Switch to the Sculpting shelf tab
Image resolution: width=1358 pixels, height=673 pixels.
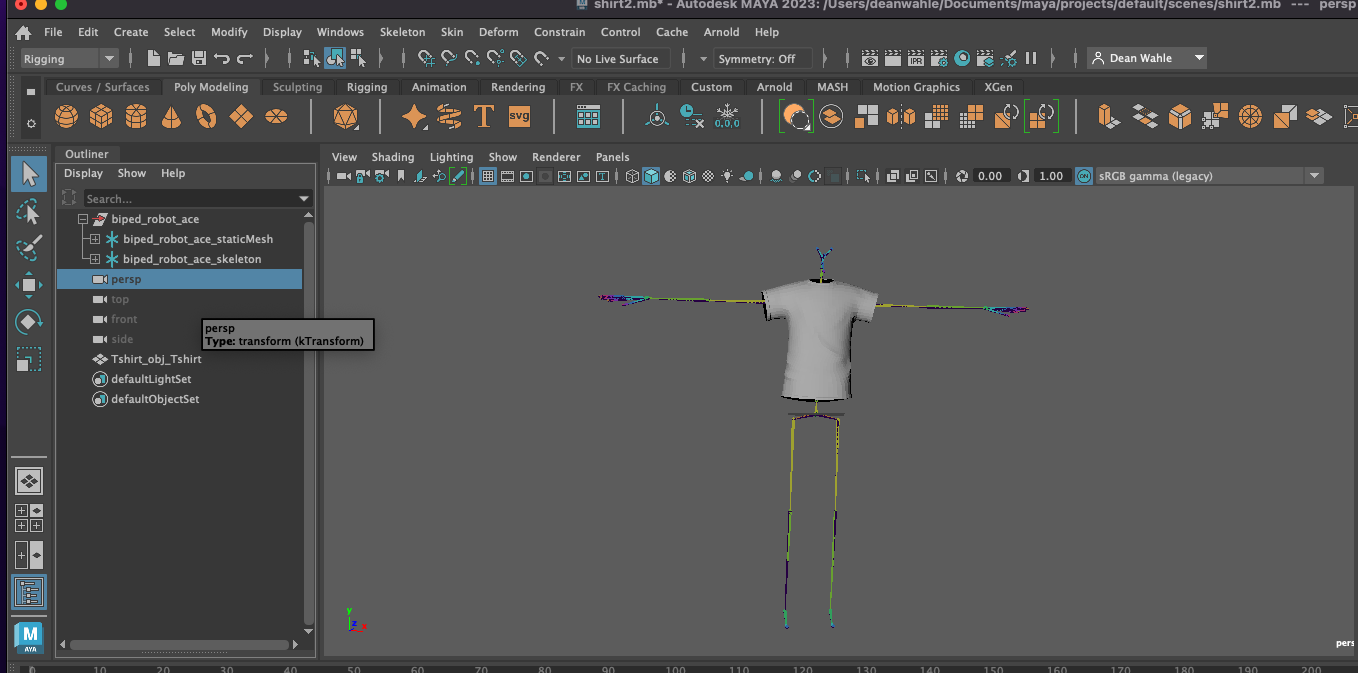pos(297,87)
